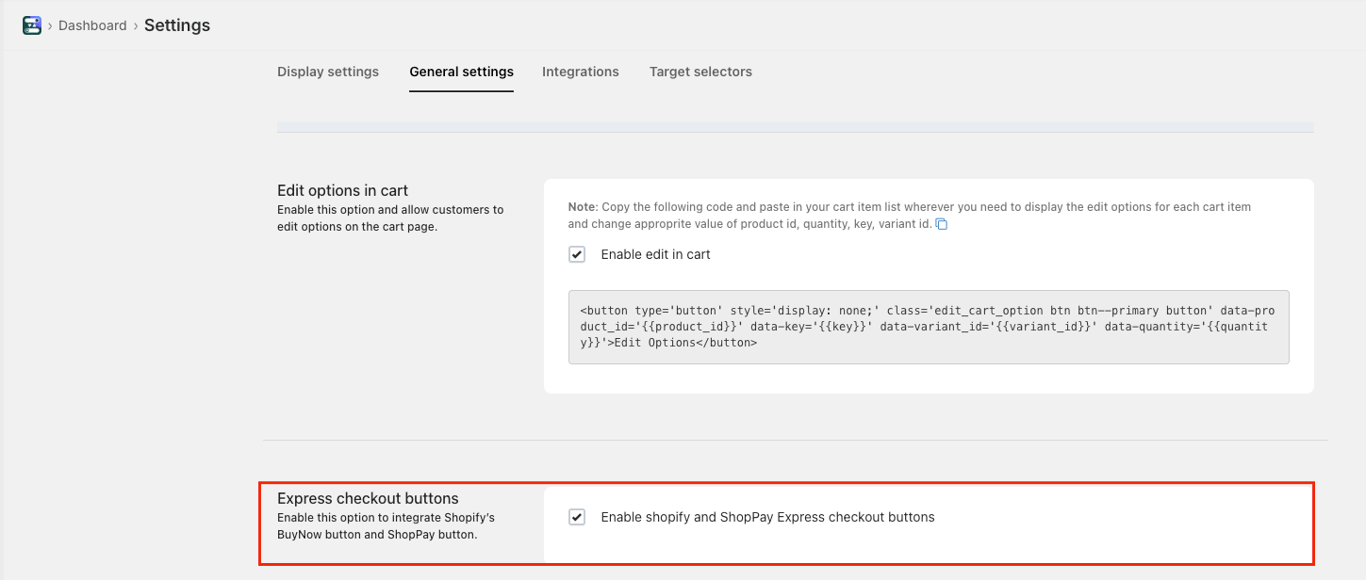Image resolution: width=1366 pixels, height=580 pixels.
Task: Click the edit options on cart page description
Action: (x=390, y=218)
